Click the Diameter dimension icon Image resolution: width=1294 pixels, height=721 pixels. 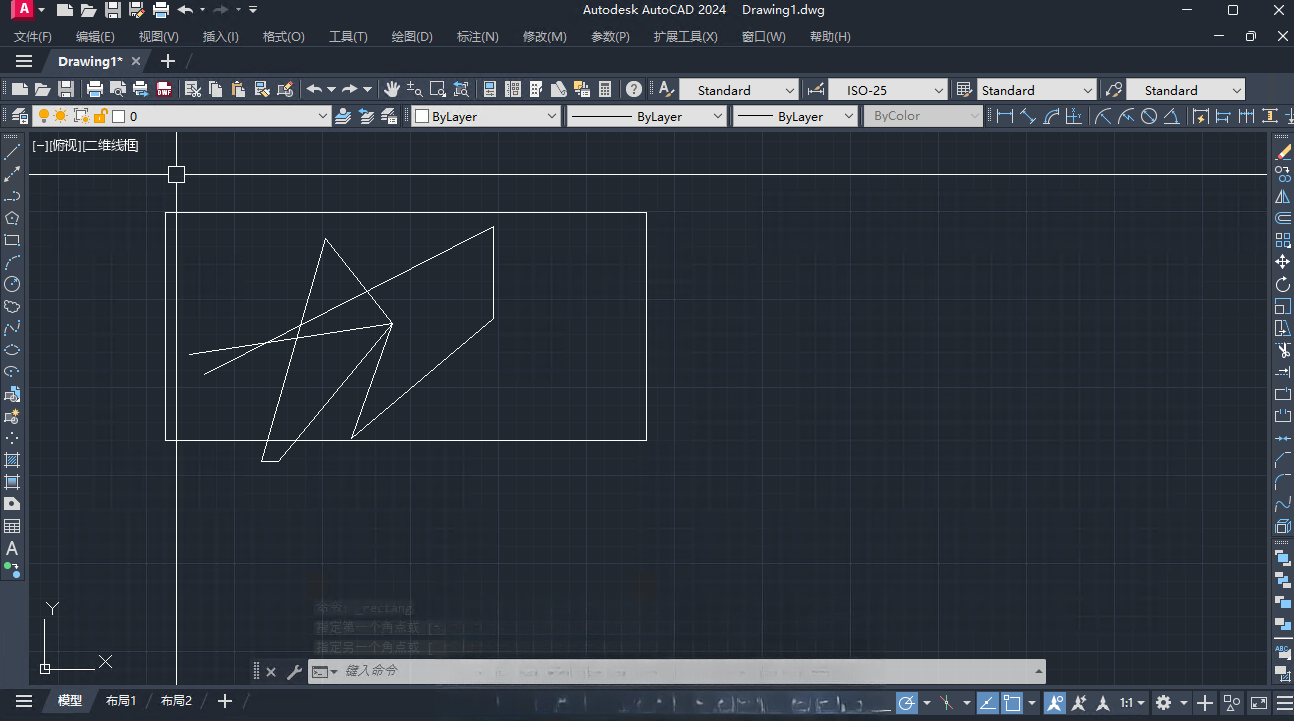click(1149, 116)
